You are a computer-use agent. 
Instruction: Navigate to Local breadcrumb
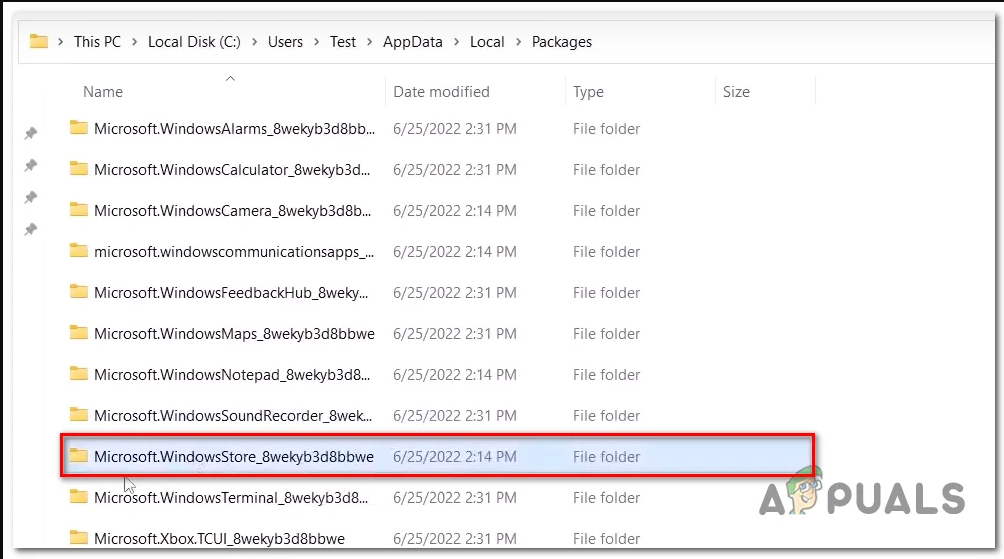487,42
